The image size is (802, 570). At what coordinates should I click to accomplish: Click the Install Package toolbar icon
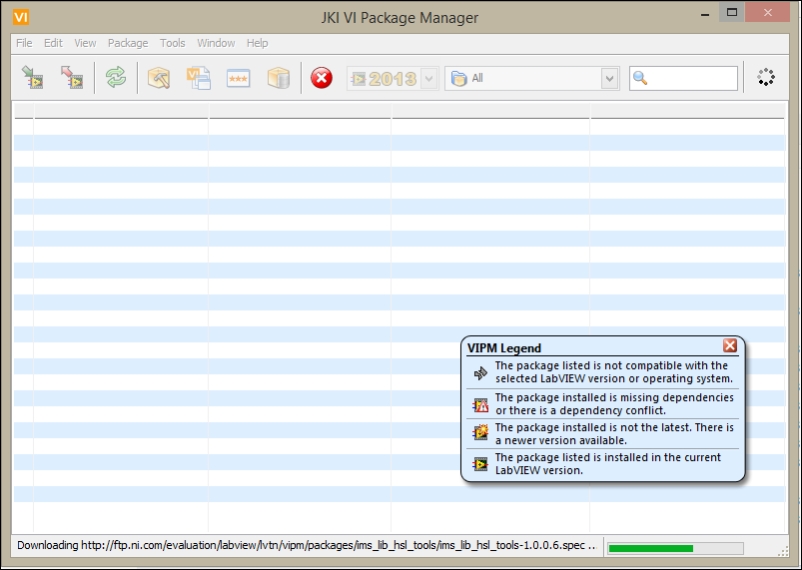[33, 78]
